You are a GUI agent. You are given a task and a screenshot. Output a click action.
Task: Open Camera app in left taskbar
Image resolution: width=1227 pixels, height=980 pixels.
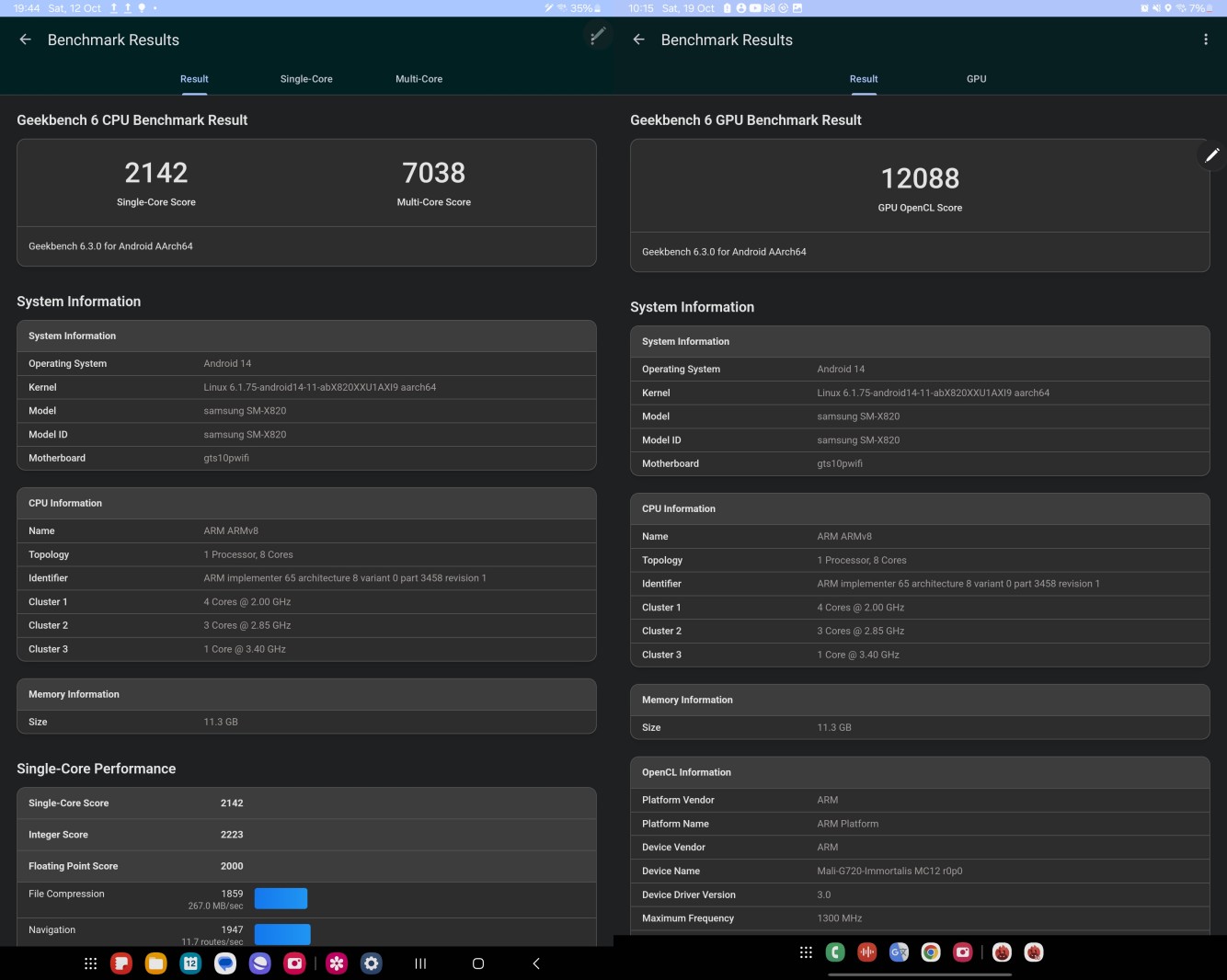pyautogui.click(x=294, y=963)
